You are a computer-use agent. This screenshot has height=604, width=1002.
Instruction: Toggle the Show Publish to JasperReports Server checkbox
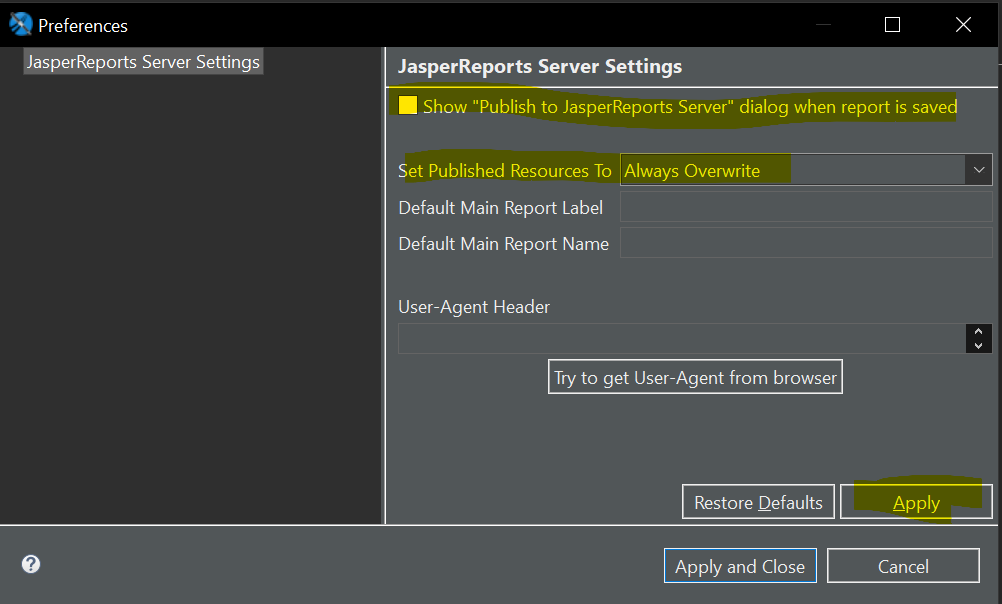408,106
